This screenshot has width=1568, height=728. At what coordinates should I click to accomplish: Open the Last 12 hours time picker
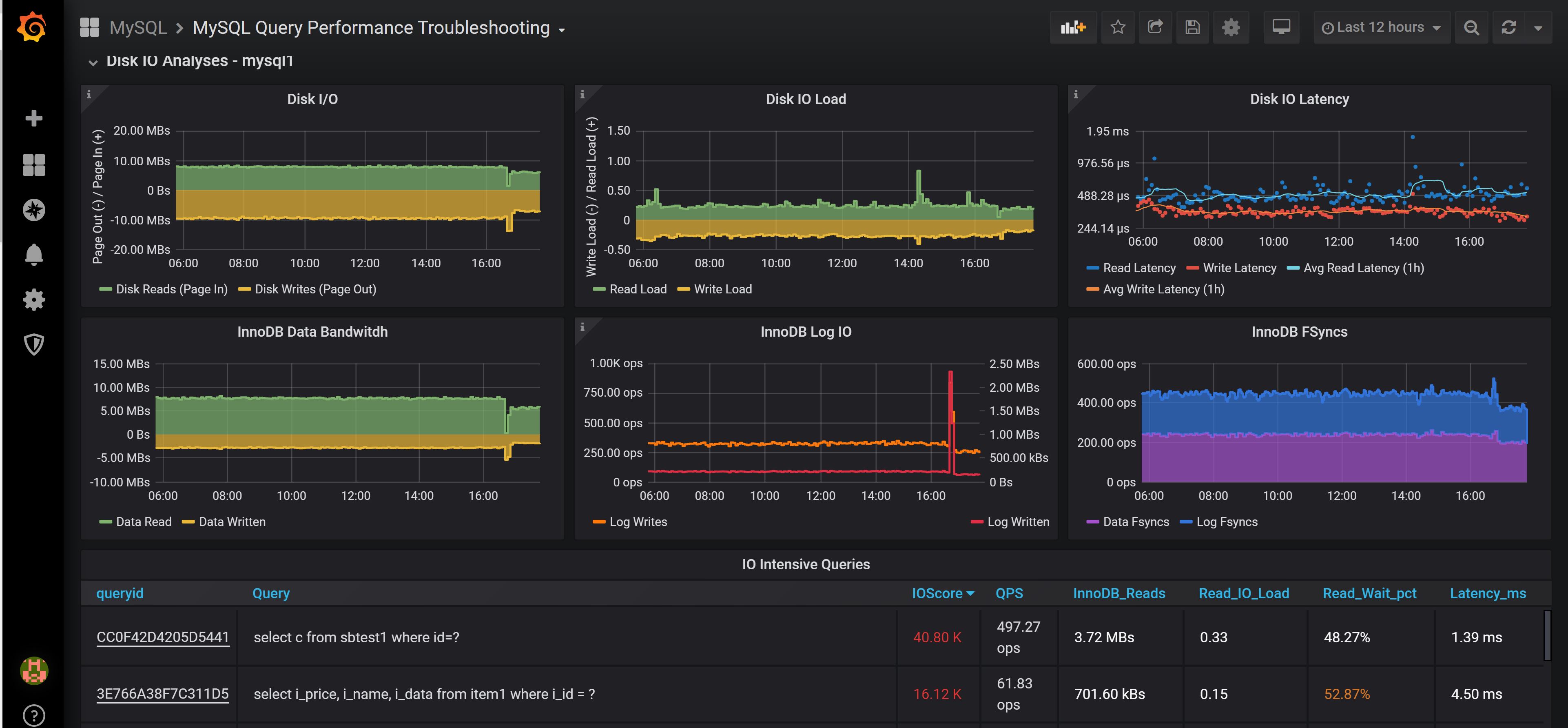1380,27
